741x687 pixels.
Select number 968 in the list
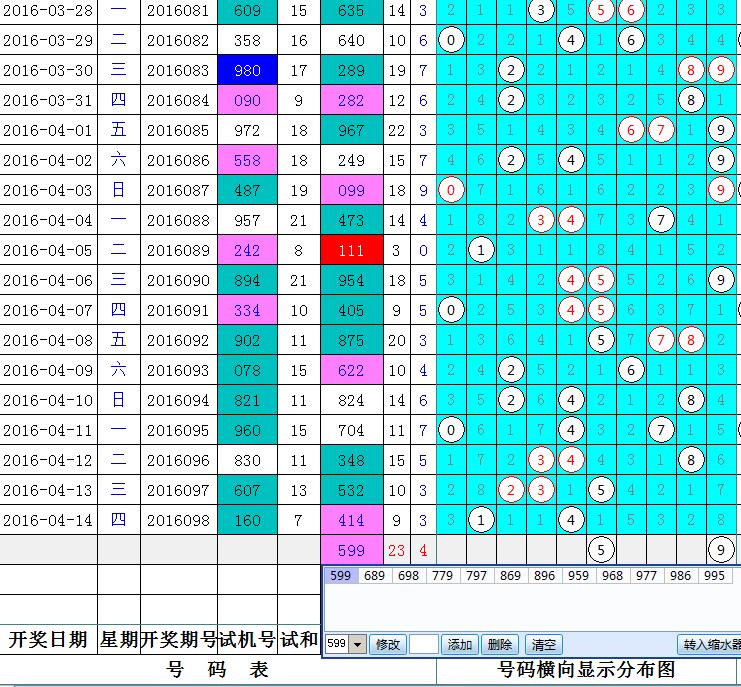[x=612, y=576]
